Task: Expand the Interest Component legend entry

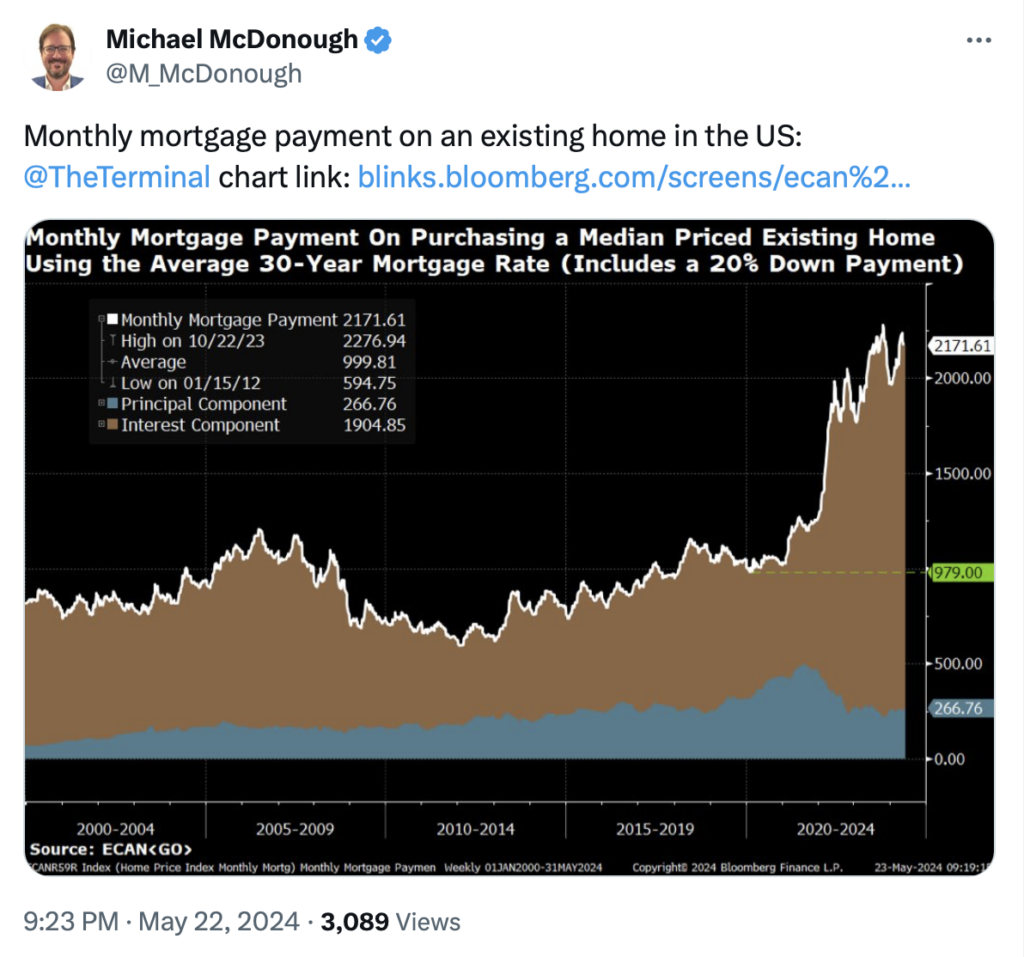Action: pyautogui.click(x=101, y=425)
